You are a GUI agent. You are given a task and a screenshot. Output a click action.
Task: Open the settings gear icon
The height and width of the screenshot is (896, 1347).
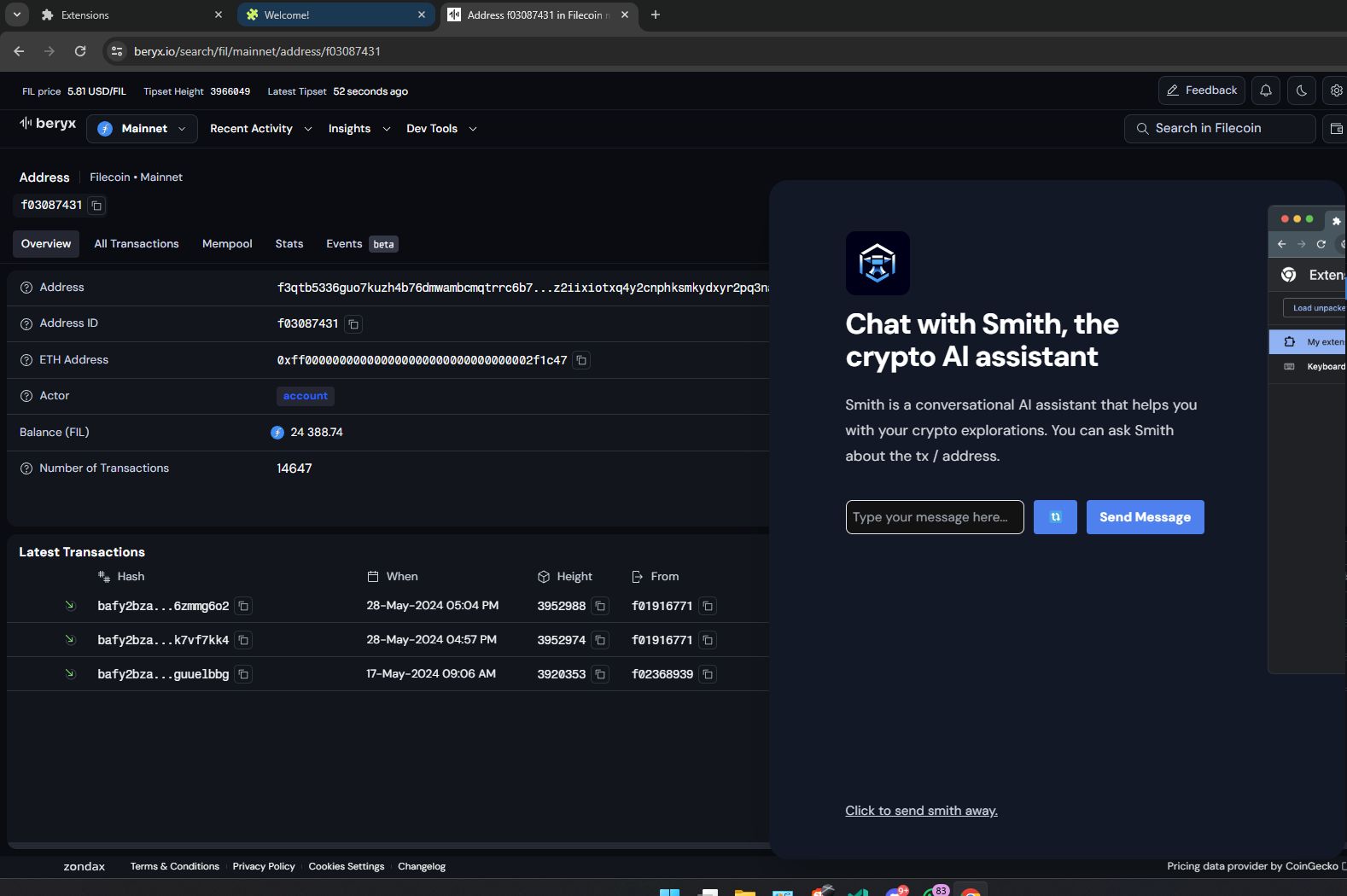click(1336, 90)
